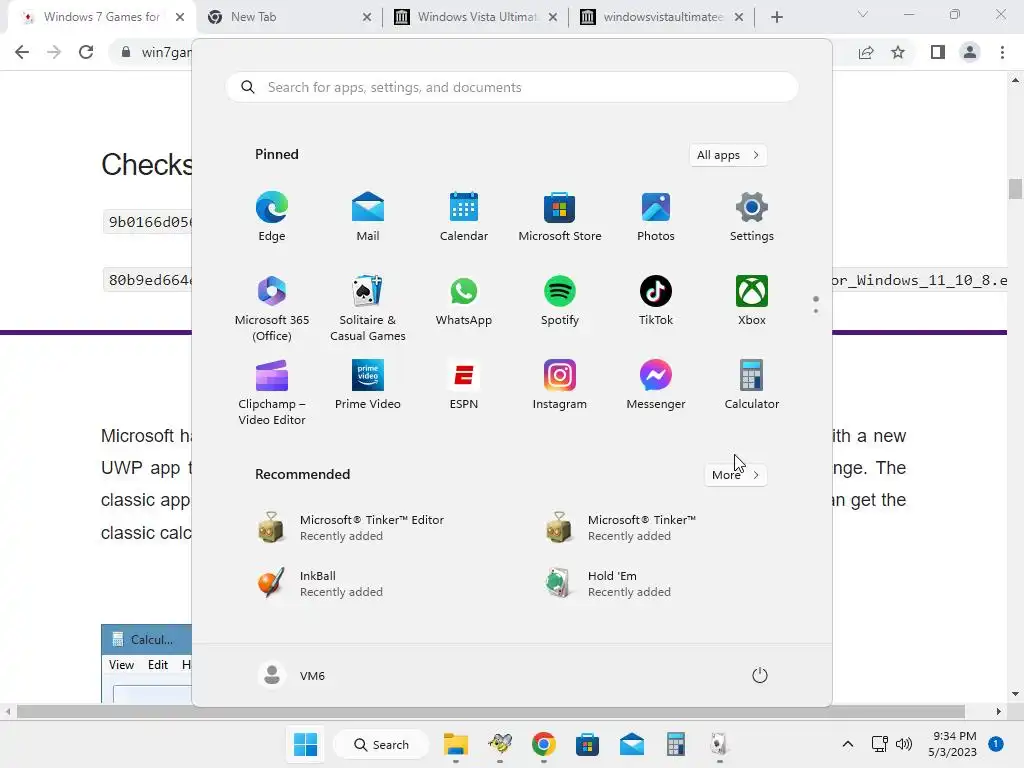The width and height of the screenshot is (1024, 768).
Task: Open the taskbar Search box
Action: [x=381, y=744]
